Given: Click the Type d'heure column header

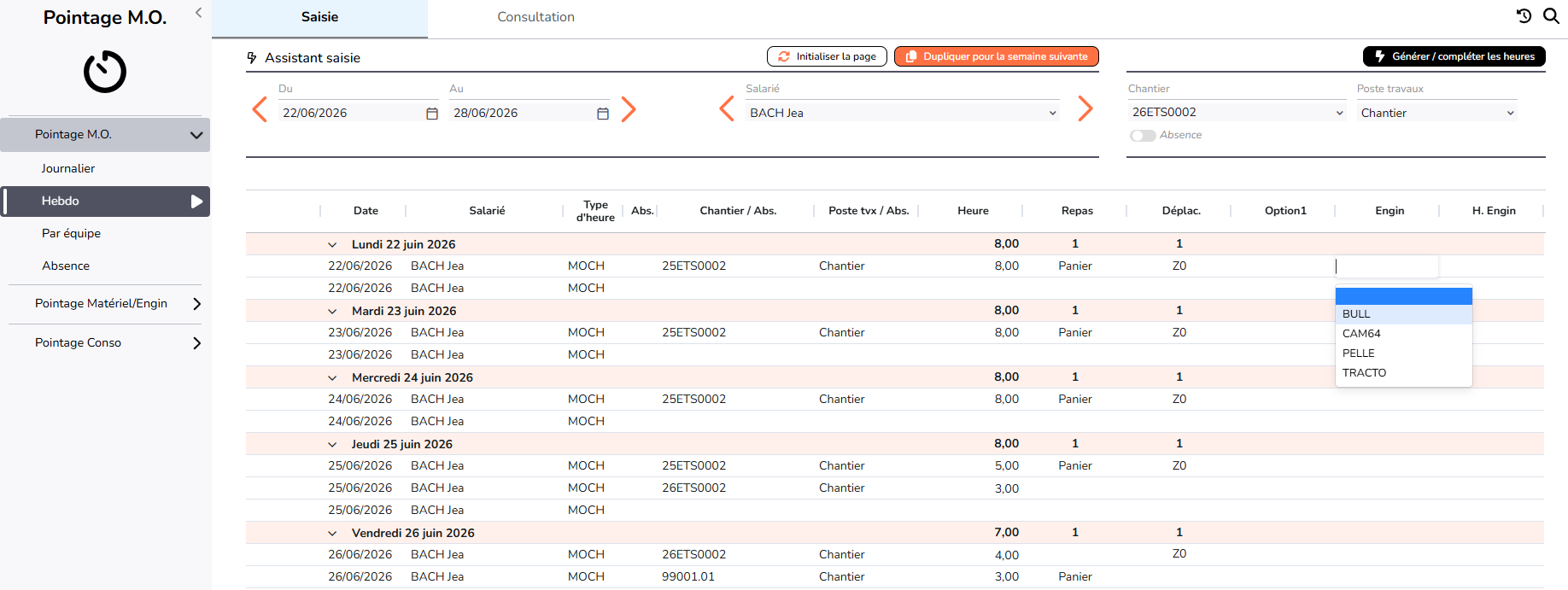Looking at the screenshot, I should (x=595, y=211).
